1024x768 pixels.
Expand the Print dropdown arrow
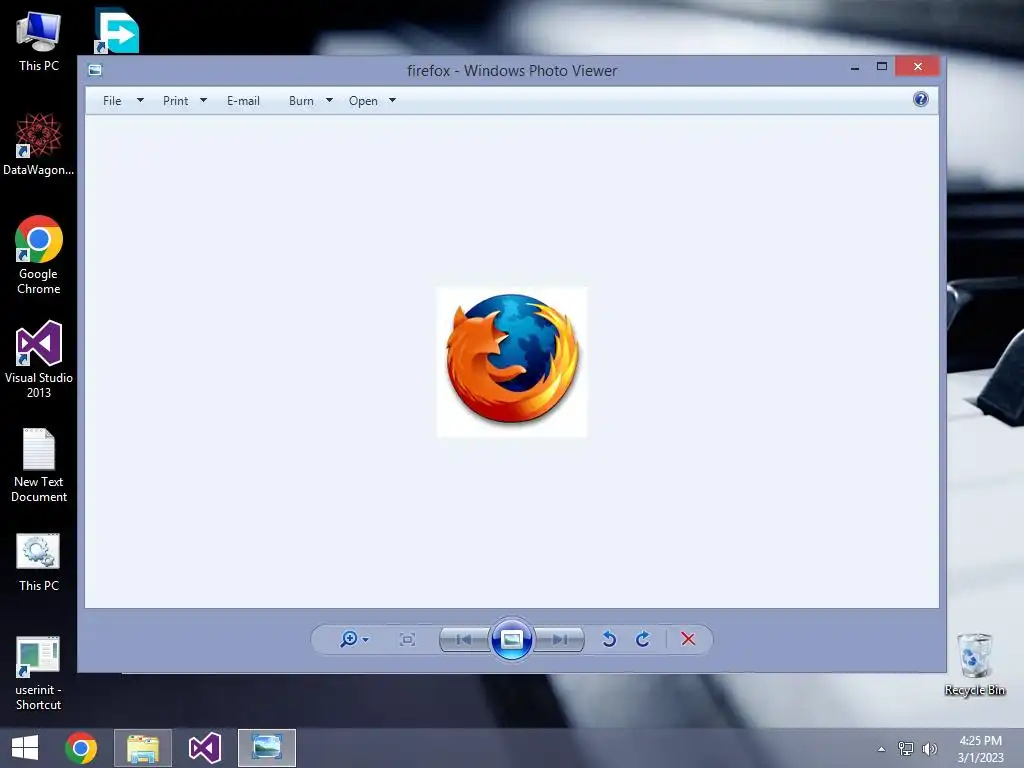click(203, 101)
